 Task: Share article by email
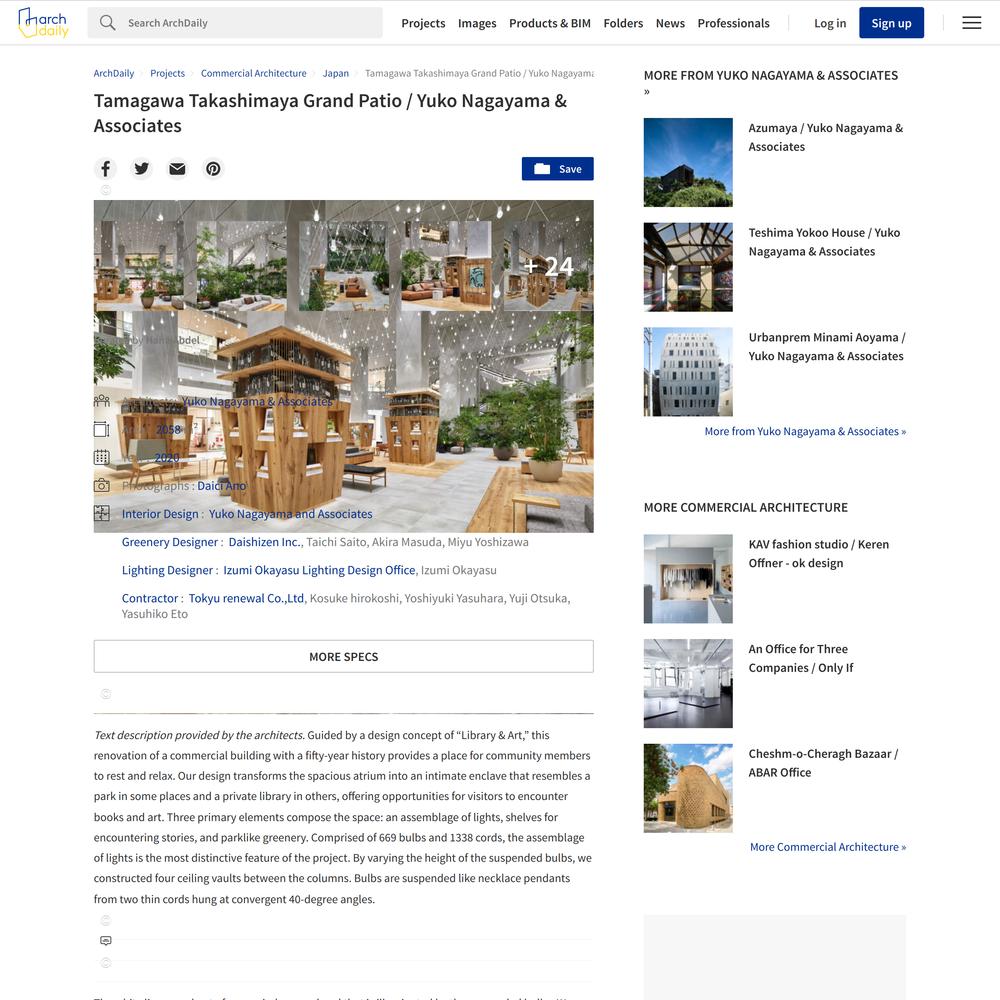pos(177,168)
